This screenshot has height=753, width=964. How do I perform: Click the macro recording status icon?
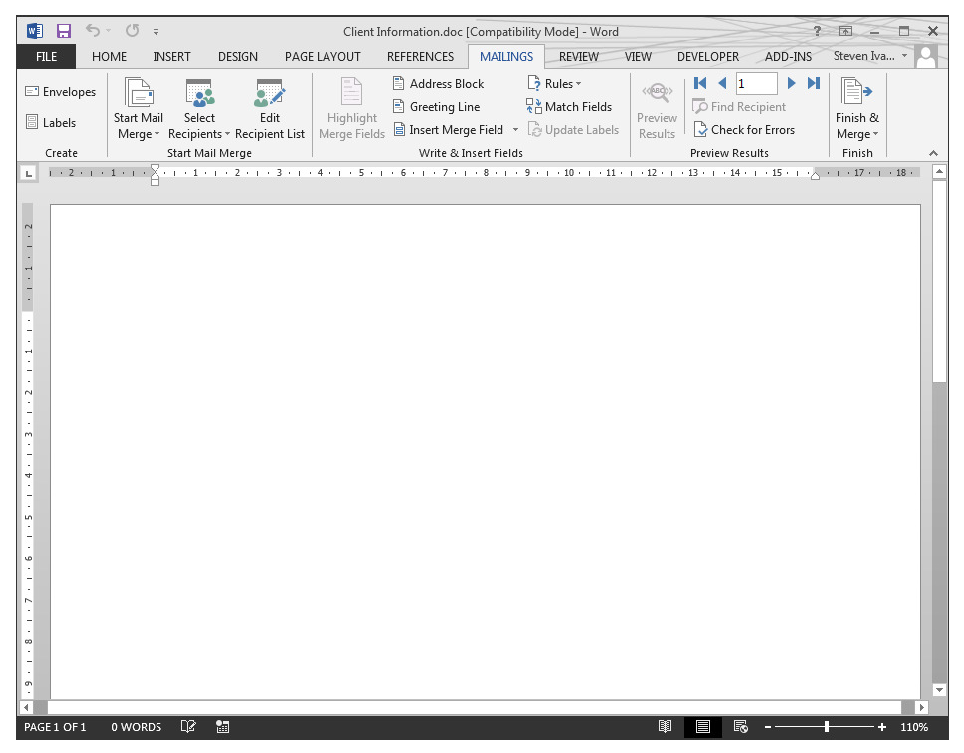tap(223, 727)
